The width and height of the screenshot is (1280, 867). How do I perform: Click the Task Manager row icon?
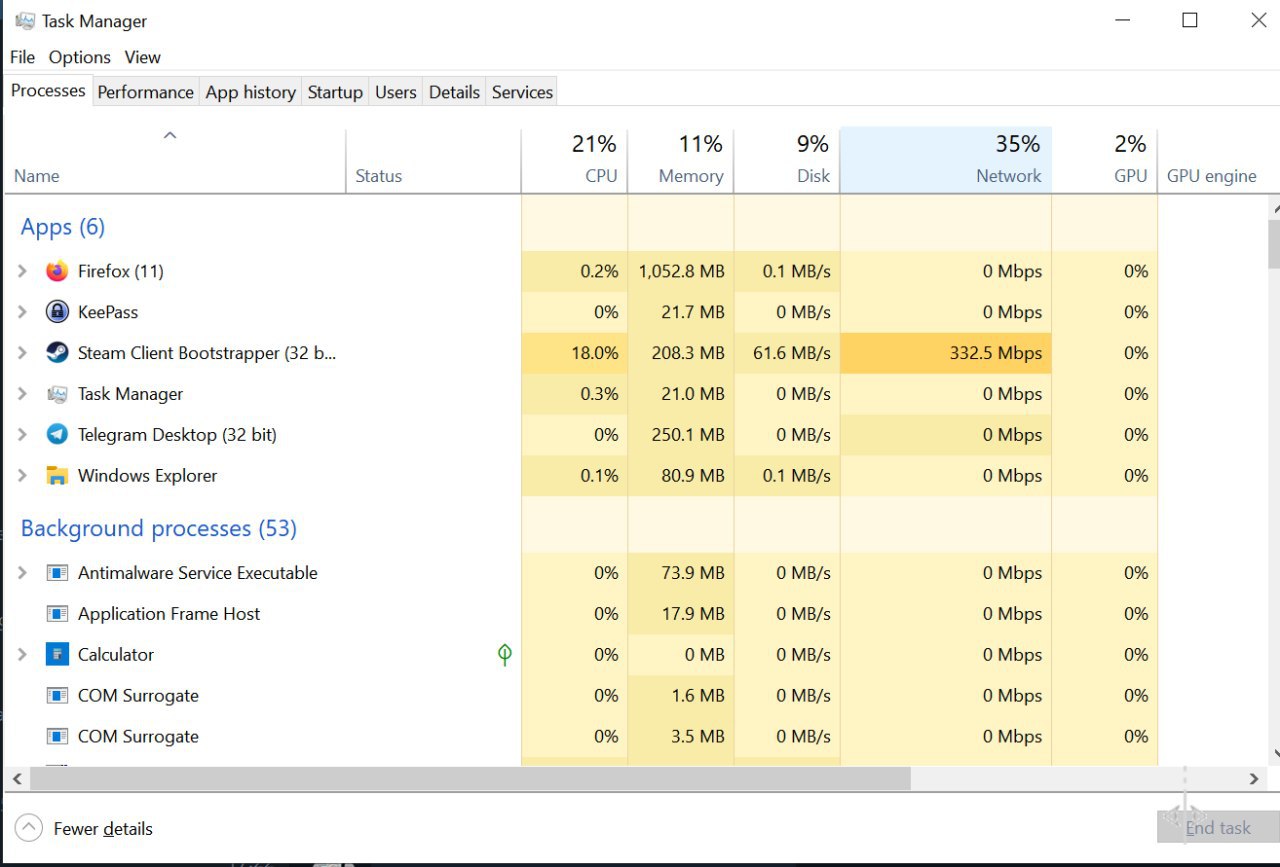pyautogui.click(x=57, y=394)
